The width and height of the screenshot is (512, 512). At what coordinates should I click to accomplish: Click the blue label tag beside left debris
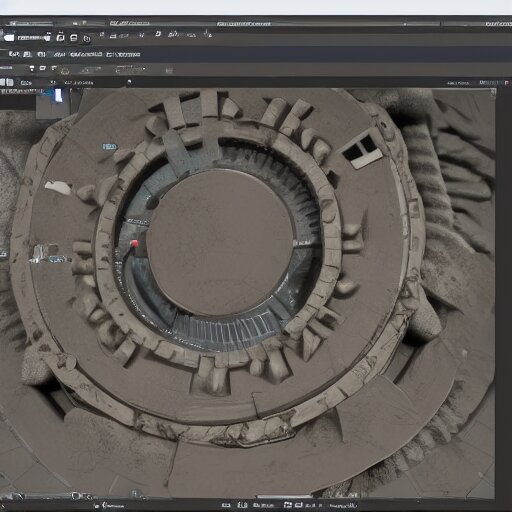[57, 259]
